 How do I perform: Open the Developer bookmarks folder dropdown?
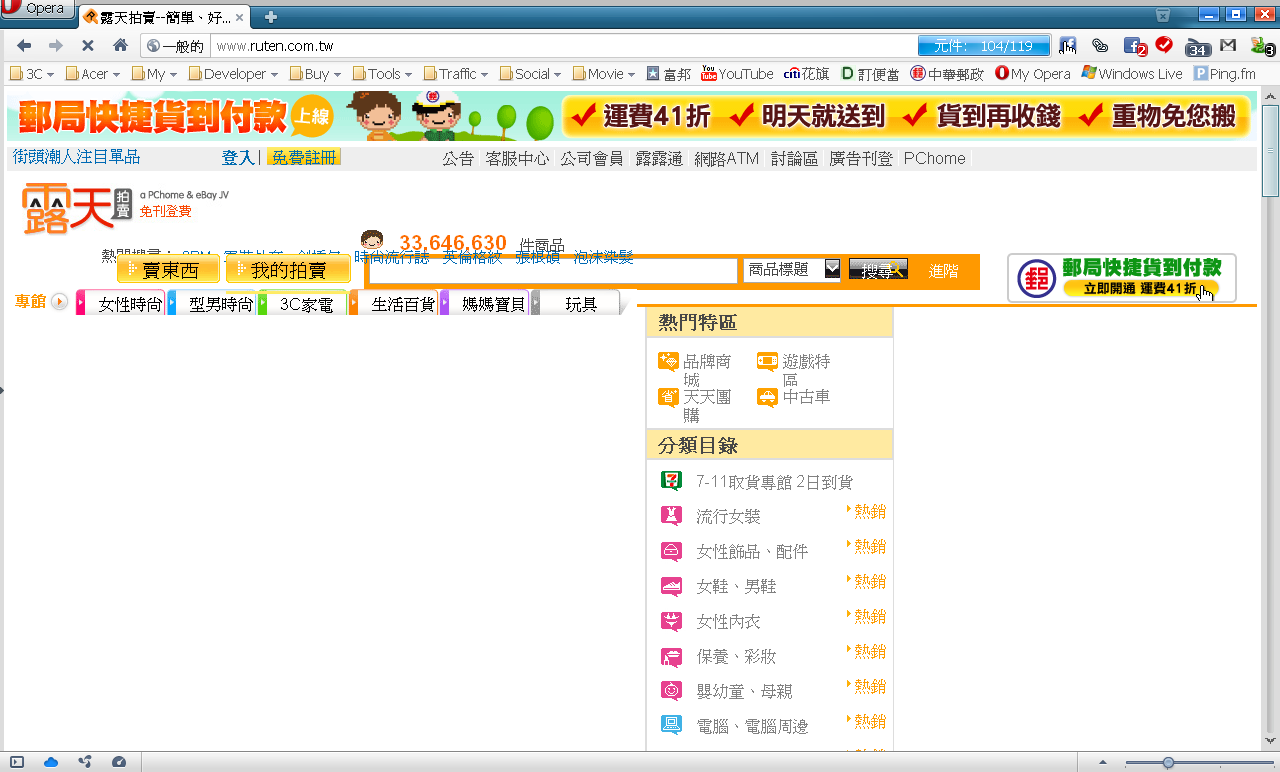[235, 74]
